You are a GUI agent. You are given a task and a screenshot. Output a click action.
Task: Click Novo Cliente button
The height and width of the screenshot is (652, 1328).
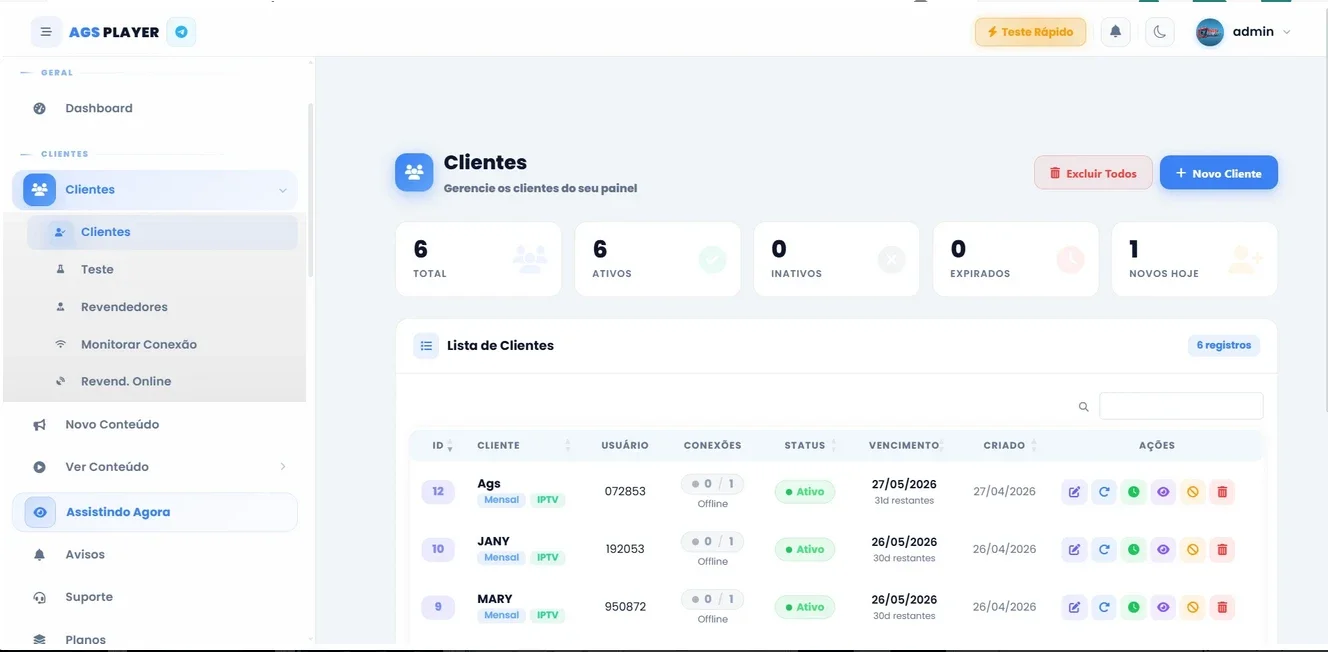pos(1218,173)
